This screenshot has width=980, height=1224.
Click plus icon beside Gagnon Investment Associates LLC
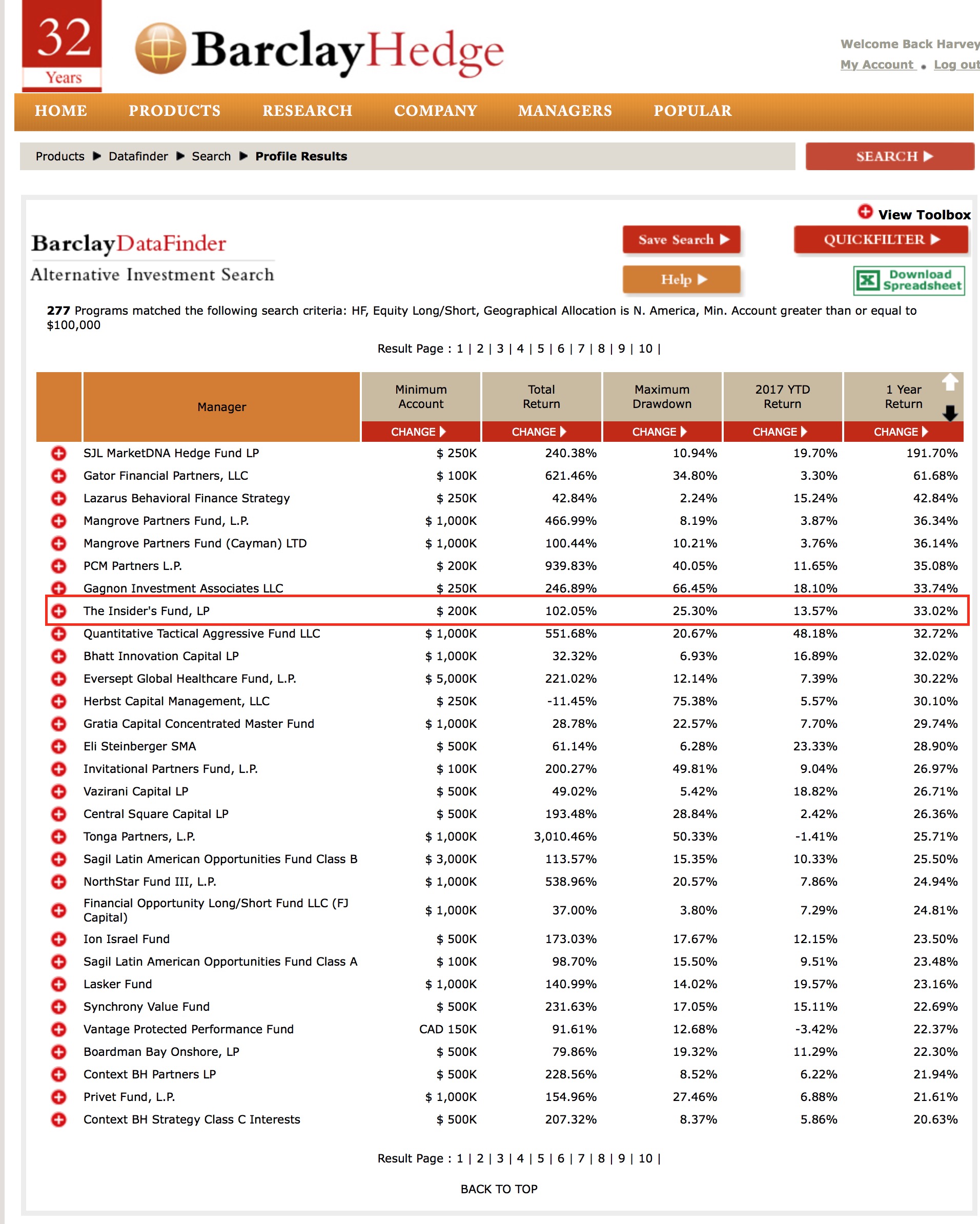(58, 588)
